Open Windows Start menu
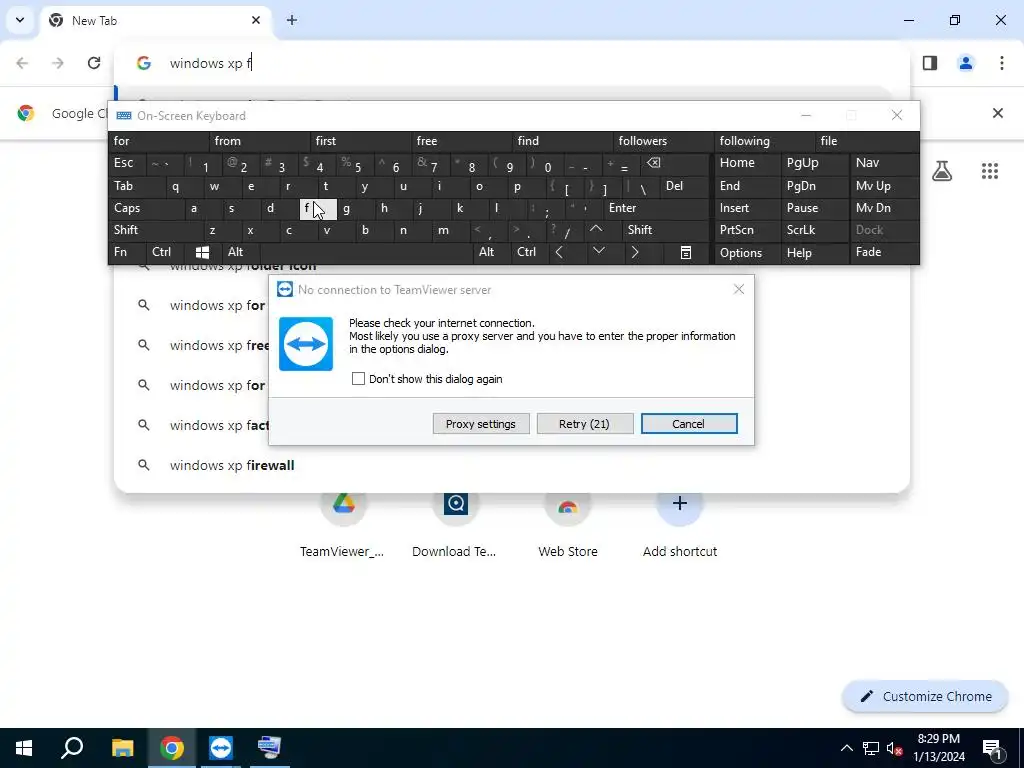Image resolution: width=1024 pixels, height=768 pixels. tap(24, 748)
